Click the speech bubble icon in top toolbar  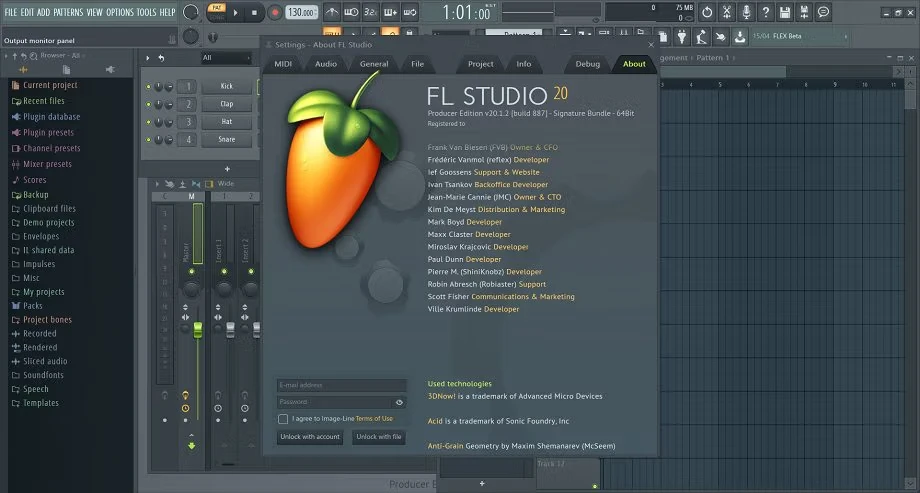click(823, 12)
